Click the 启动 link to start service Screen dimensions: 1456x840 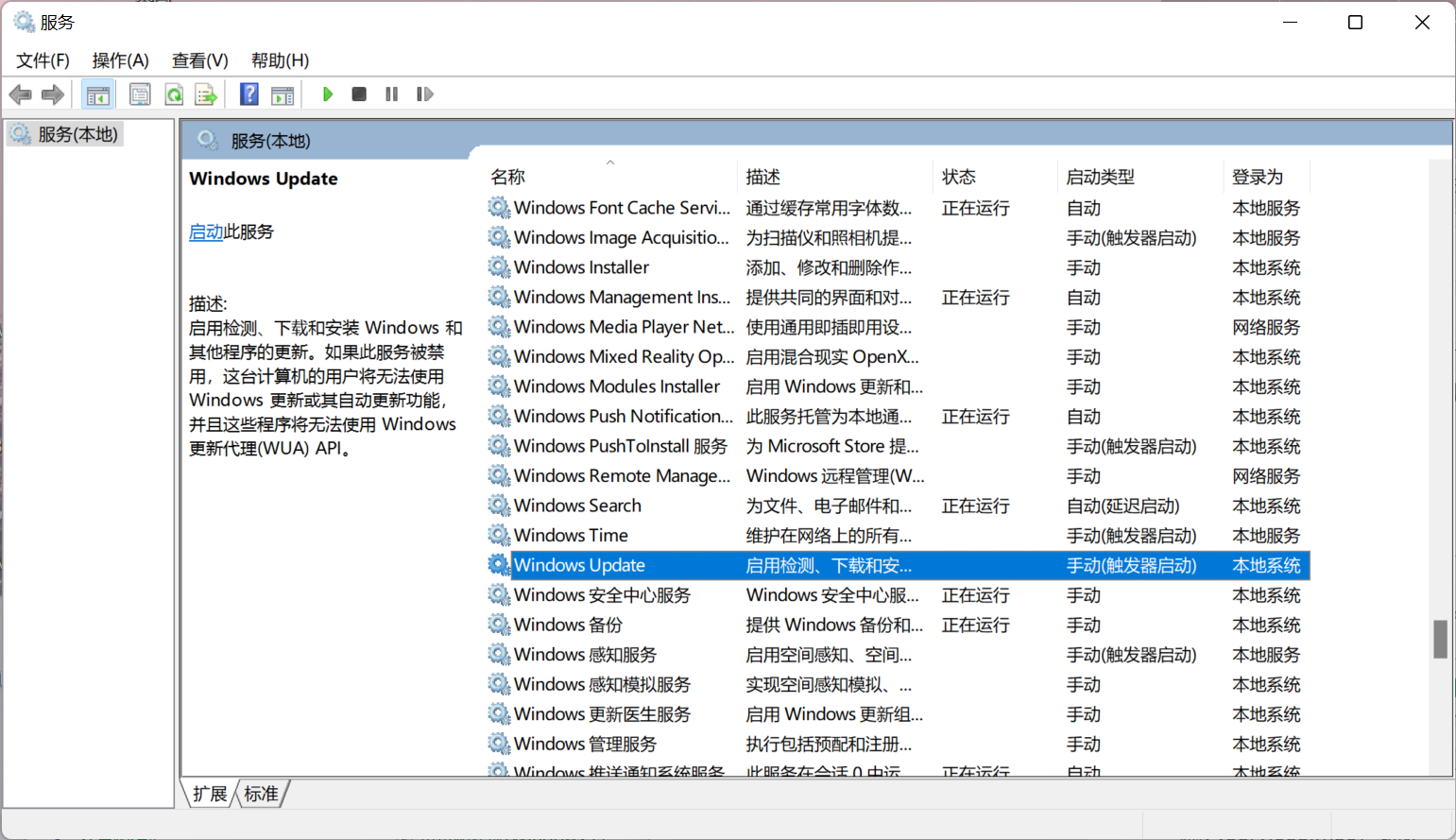[x=206, y=231]
